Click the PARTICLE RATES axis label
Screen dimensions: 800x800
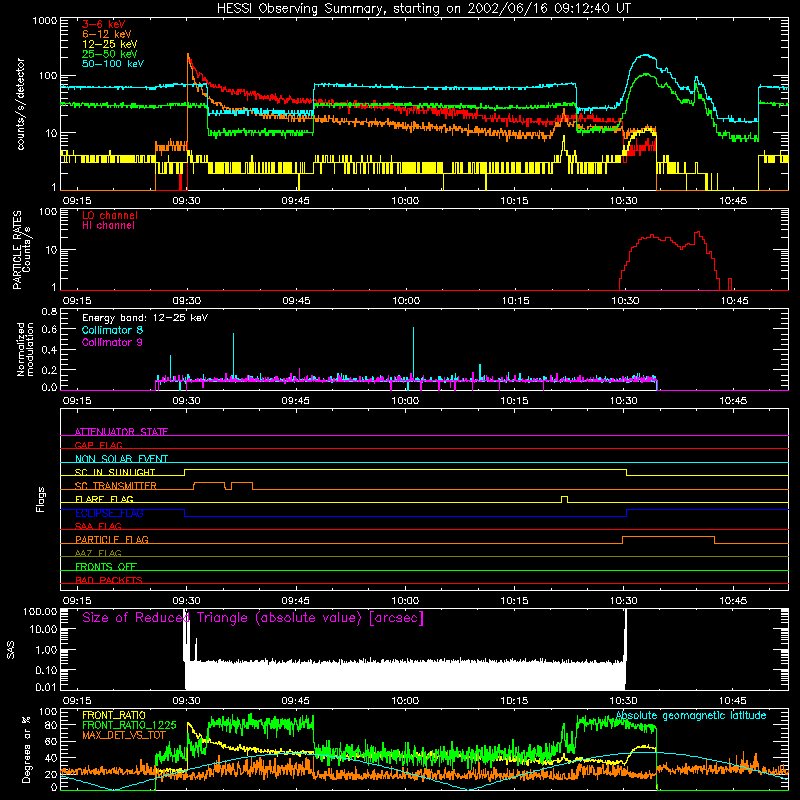[x=22, y=250]
